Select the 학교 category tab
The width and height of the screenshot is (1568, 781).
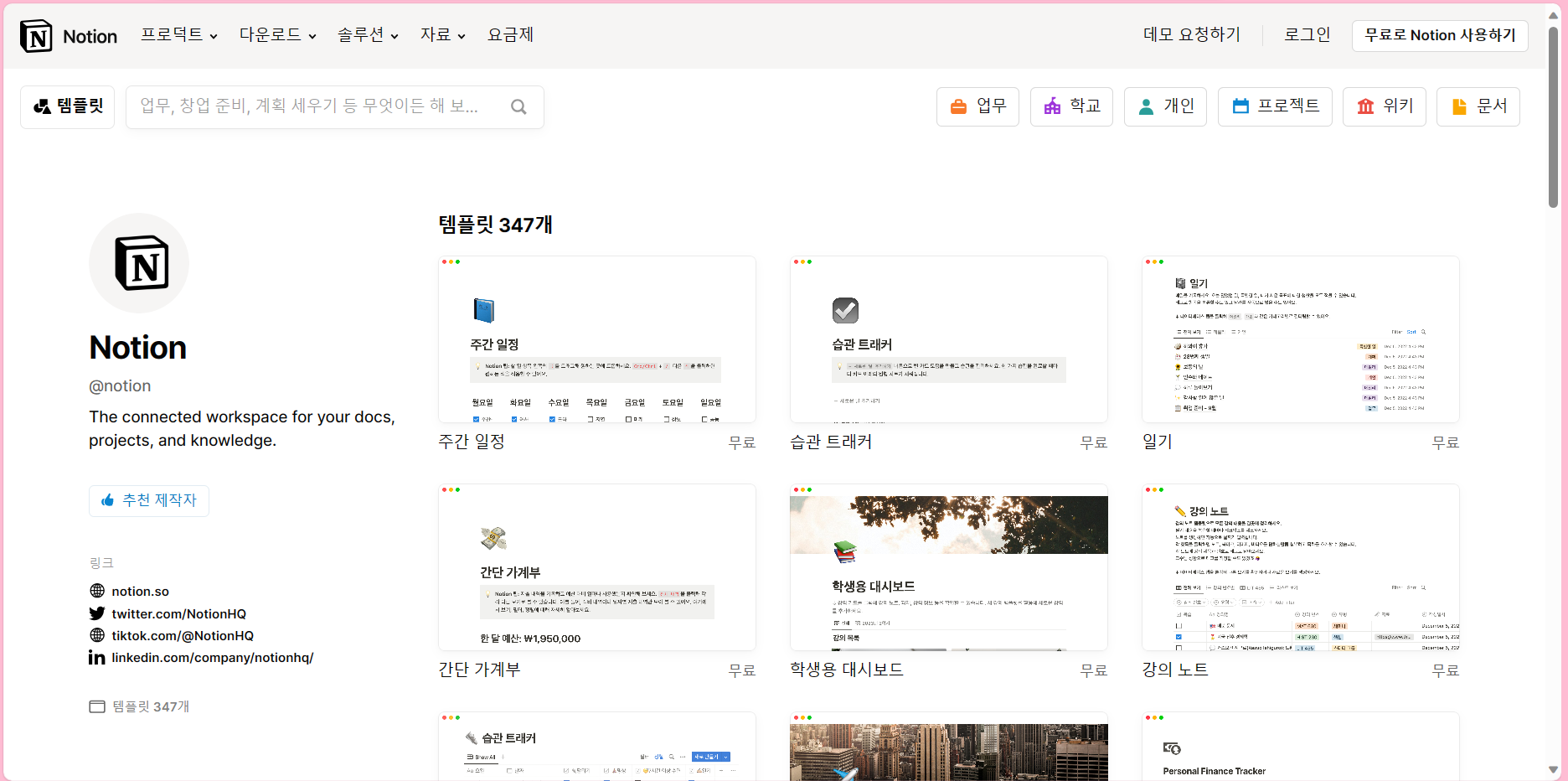(1071, 106)
